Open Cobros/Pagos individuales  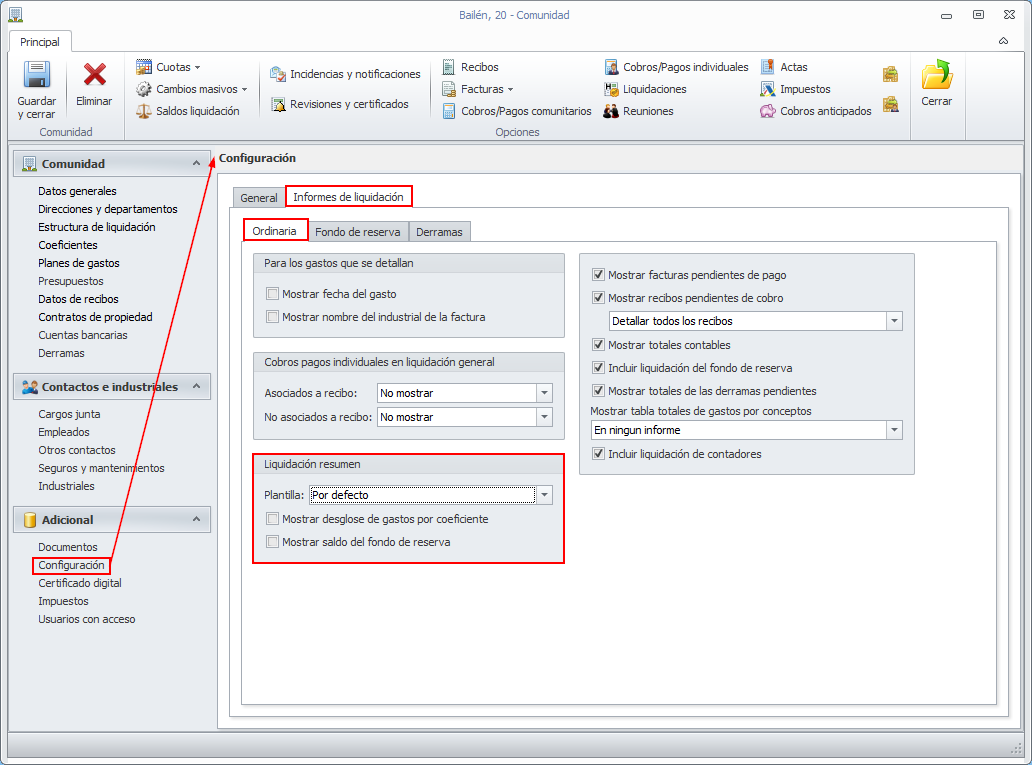(x=677, y=67)
